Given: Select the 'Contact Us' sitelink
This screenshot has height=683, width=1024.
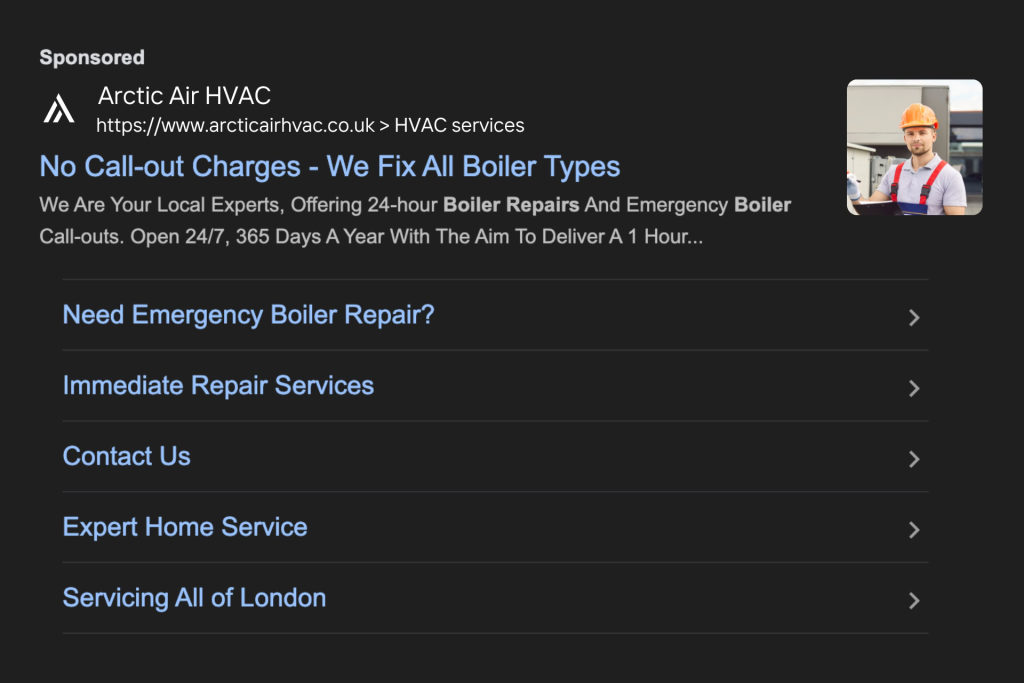Looking at the screenshot, I should (127, 457).
